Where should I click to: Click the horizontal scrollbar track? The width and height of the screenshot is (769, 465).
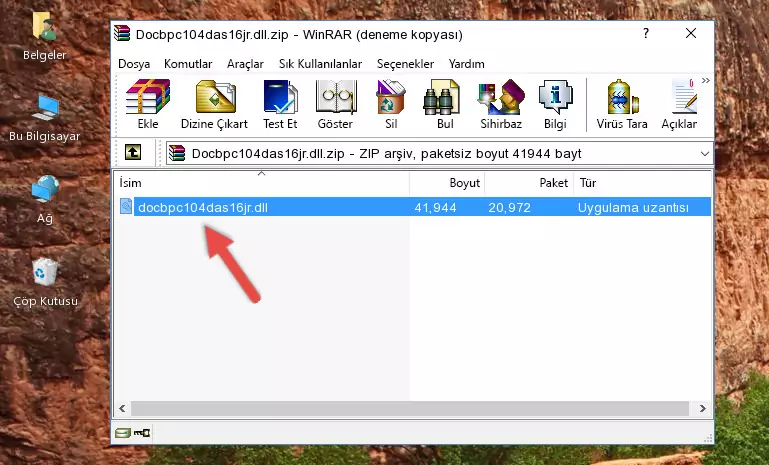pos(410,408)
